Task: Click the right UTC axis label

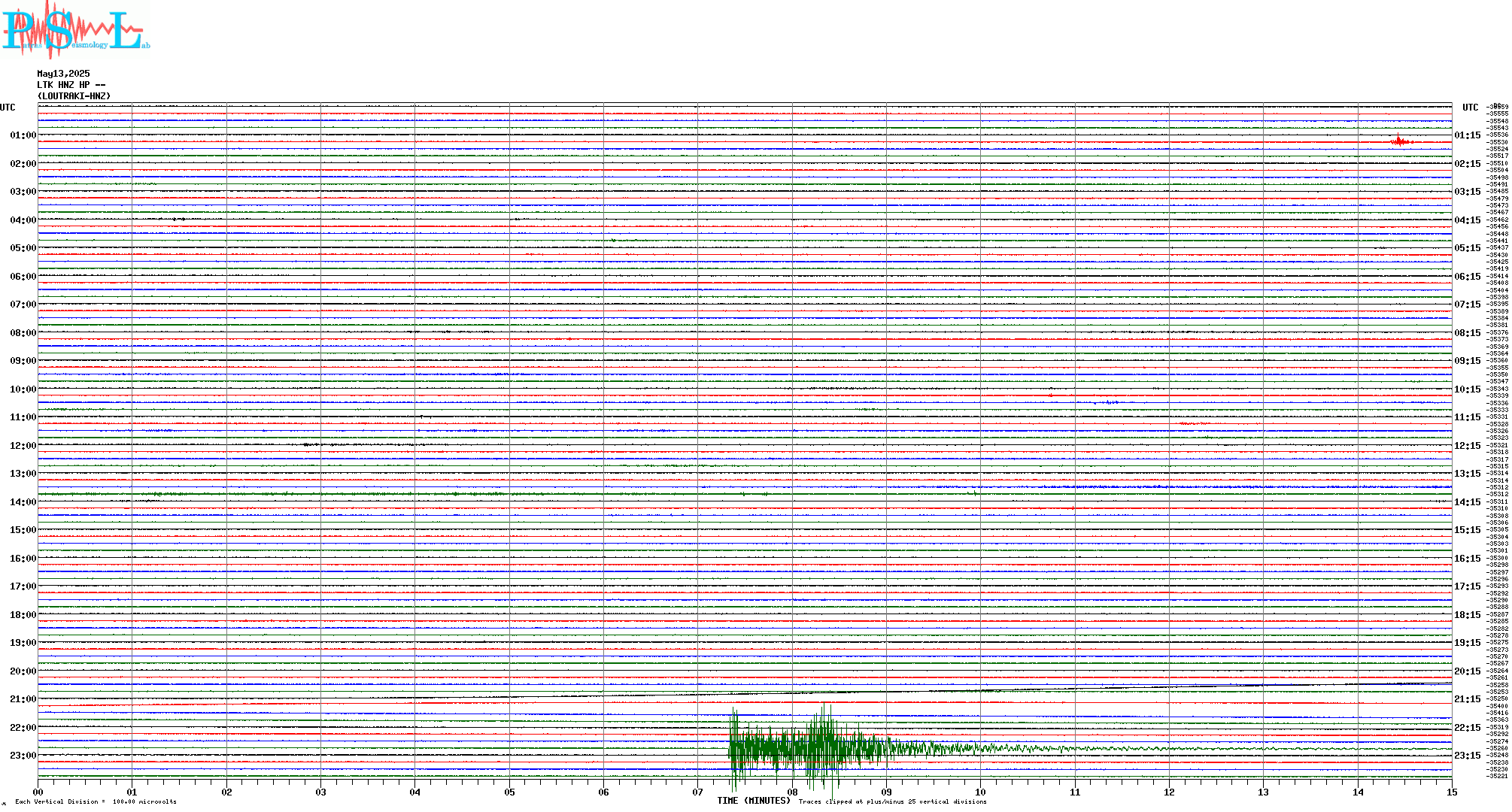Action: (x=1470, y=108)
